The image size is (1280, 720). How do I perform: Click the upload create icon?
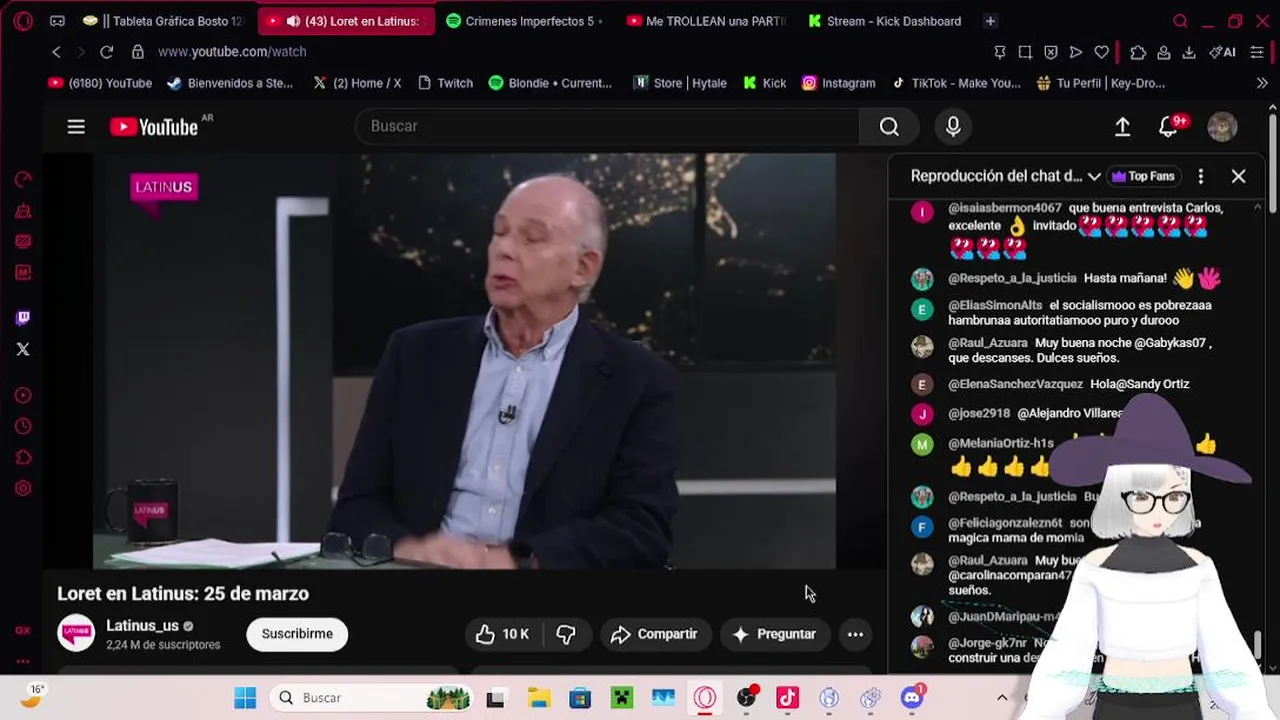tap(1122, 126)
